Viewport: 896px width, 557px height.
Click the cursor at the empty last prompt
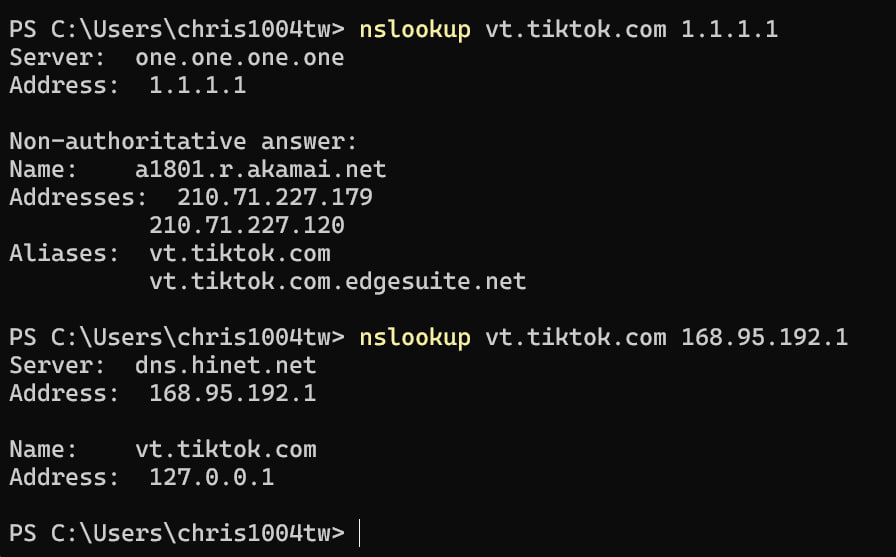point(358,534)
